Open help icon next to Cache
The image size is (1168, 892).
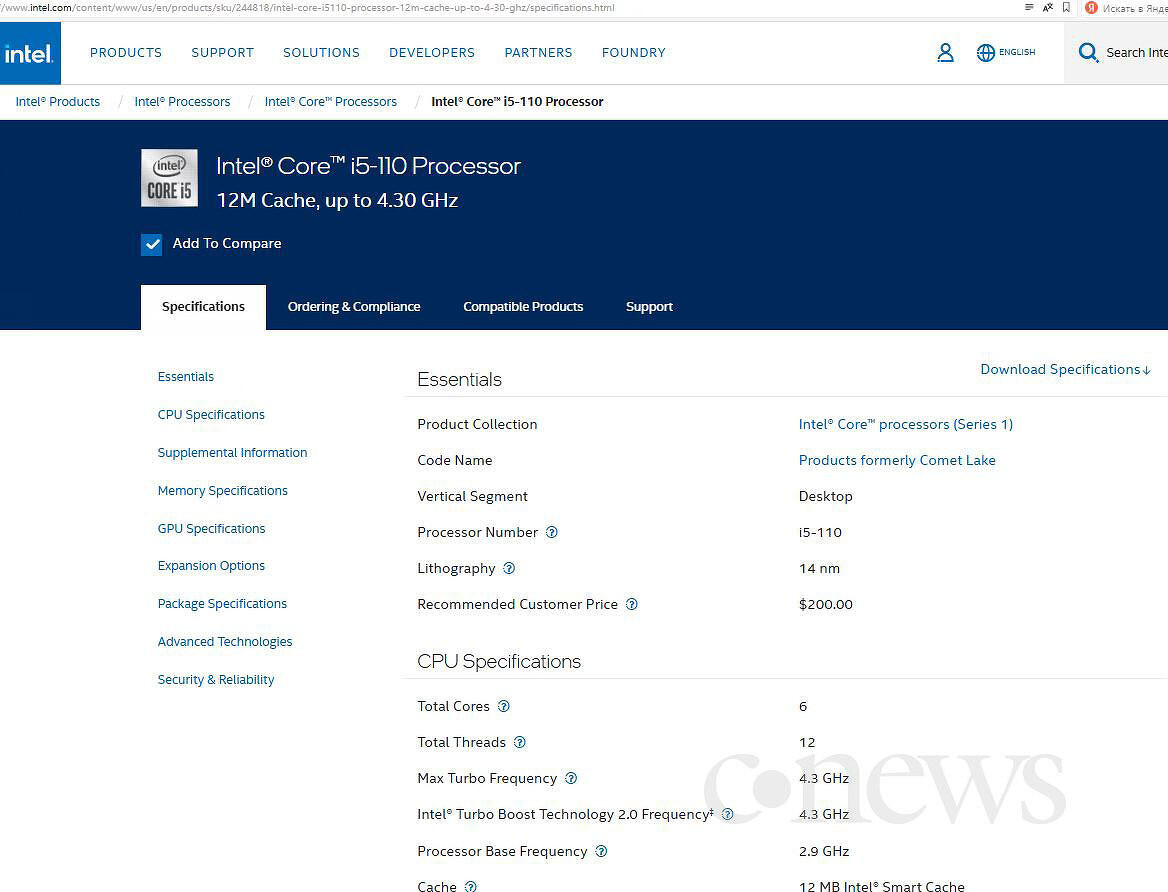coord(471,886)
